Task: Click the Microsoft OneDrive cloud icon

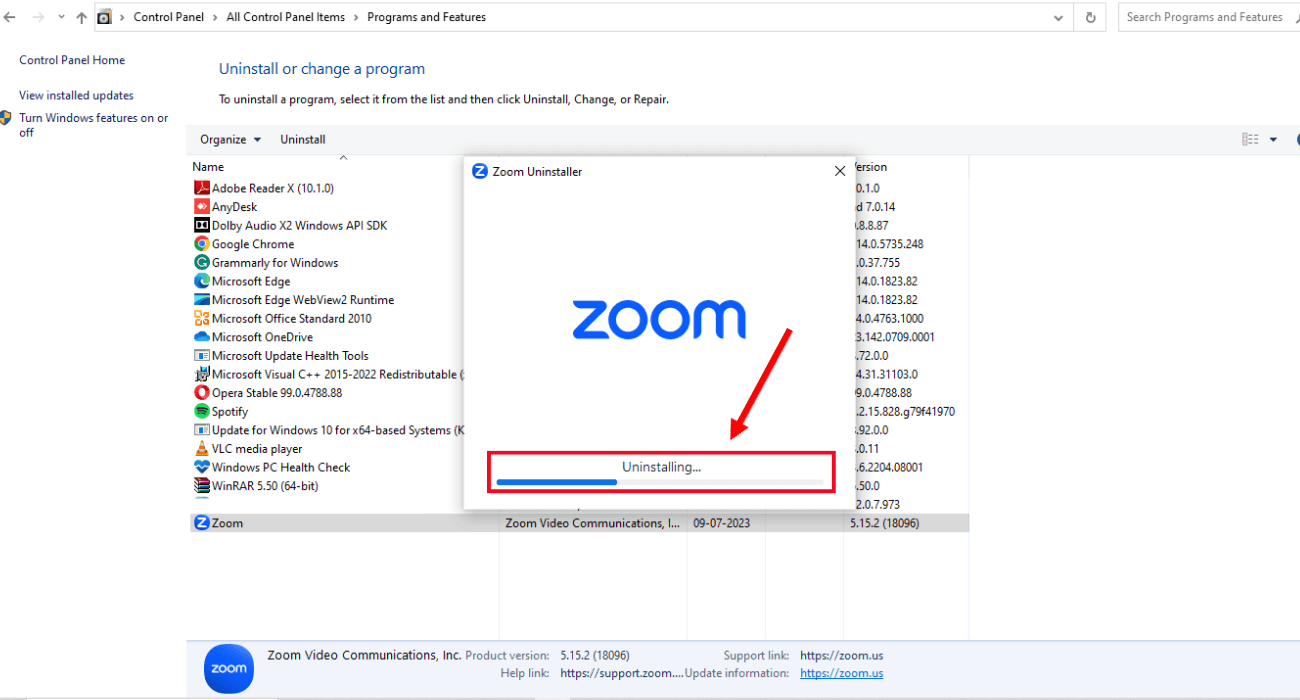Action: point(201,337)
